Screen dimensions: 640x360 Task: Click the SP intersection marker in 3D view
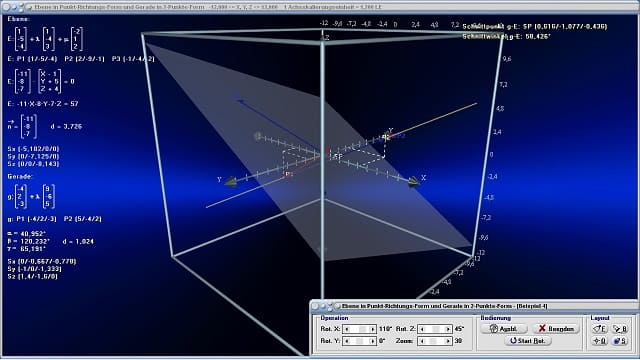click(337, 156)
